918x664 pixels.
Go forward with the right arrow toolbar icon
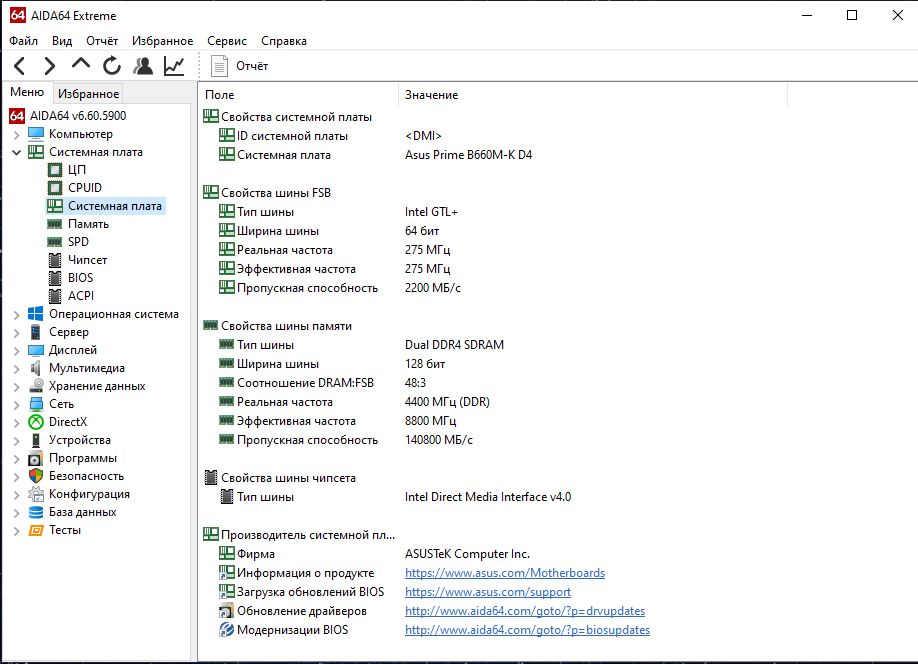(x=50, y=66)
